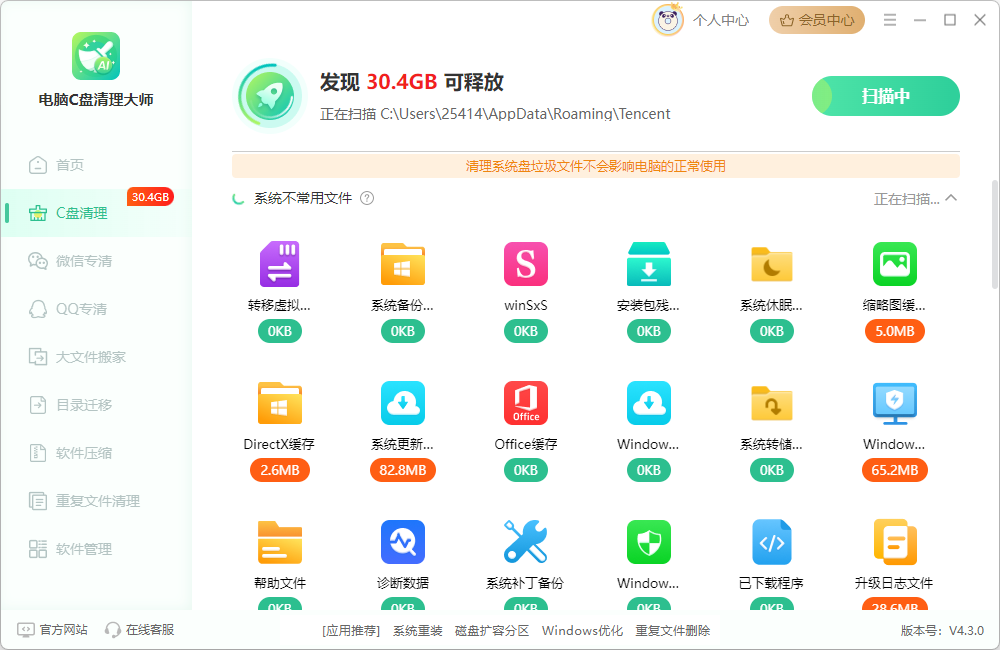The width and height of the screenshot is (1000, 650).
Task: Select the 系统更新 cloud download icon
Action: pyautogui.click(x=402, y=403)
